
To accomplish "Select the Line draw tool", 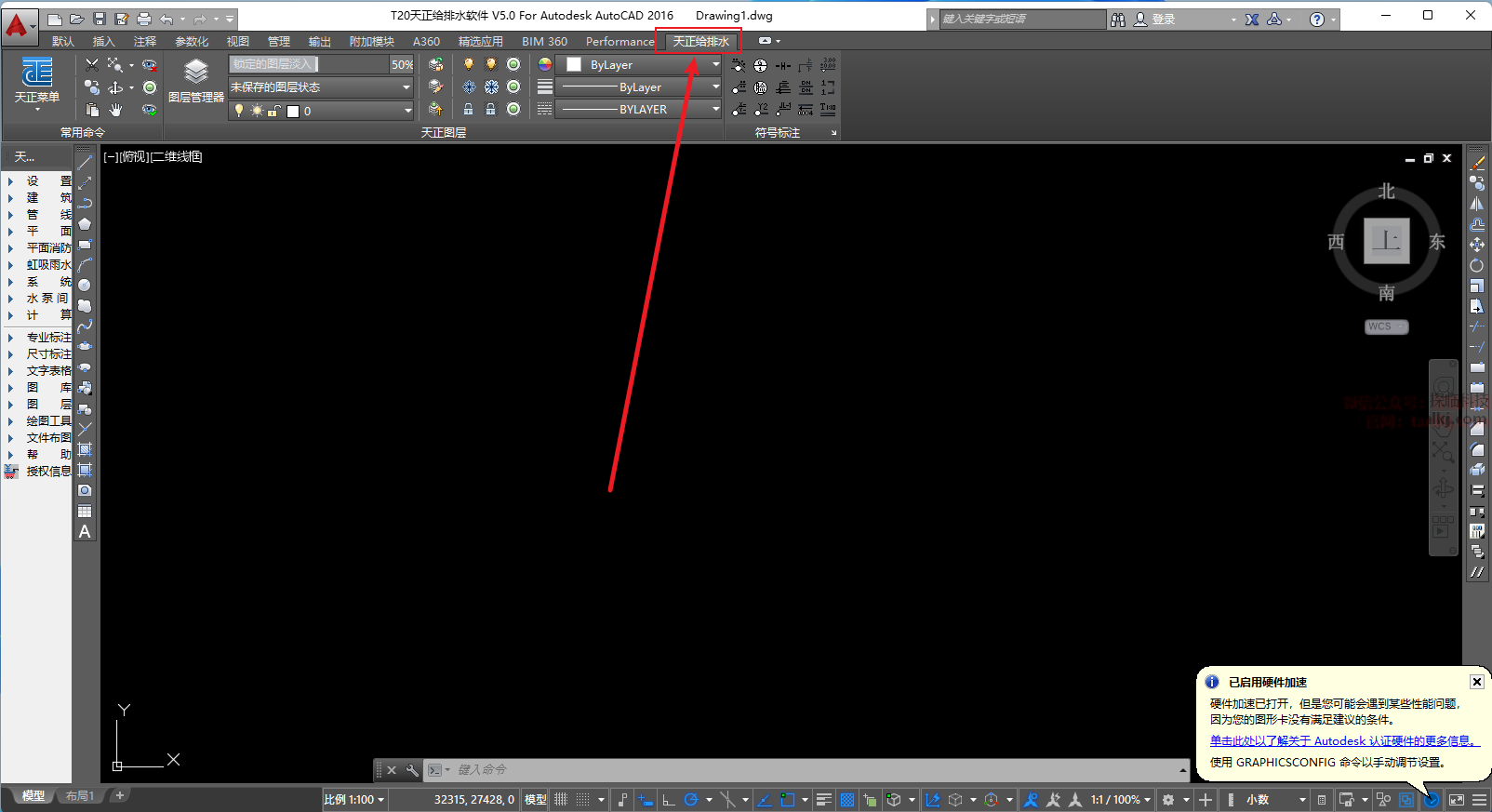I will pyautogui.click(x=85, y=163).
